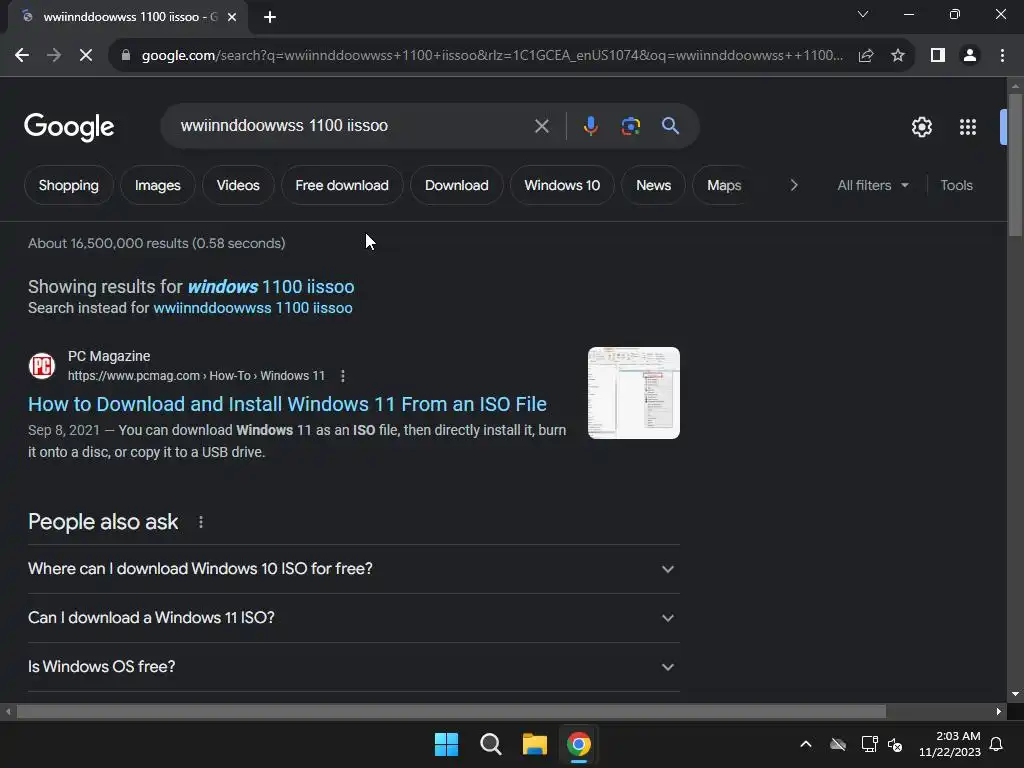Image resolution: width=1024 pixels, height=768 pixels.
Task: Apply the Download filter chip
Action: click(x=456, y=185)
